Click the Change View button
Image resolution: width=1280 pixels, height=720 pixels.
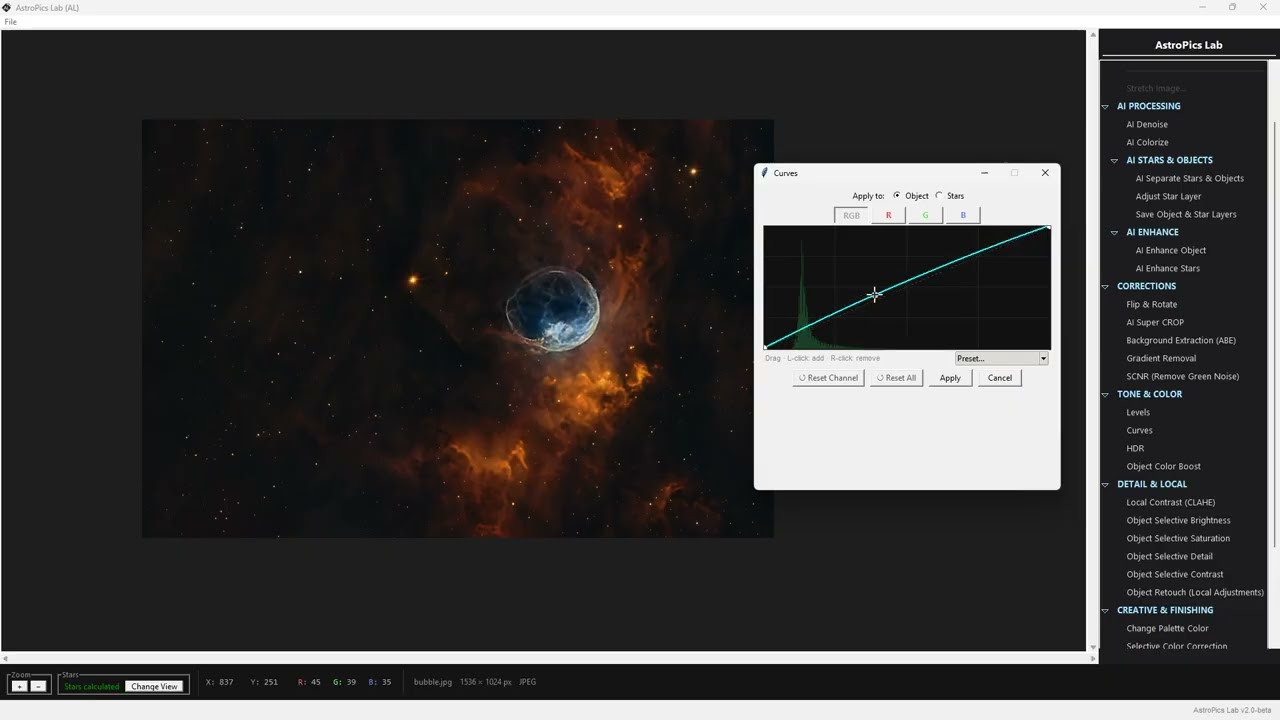pos(154,686)
